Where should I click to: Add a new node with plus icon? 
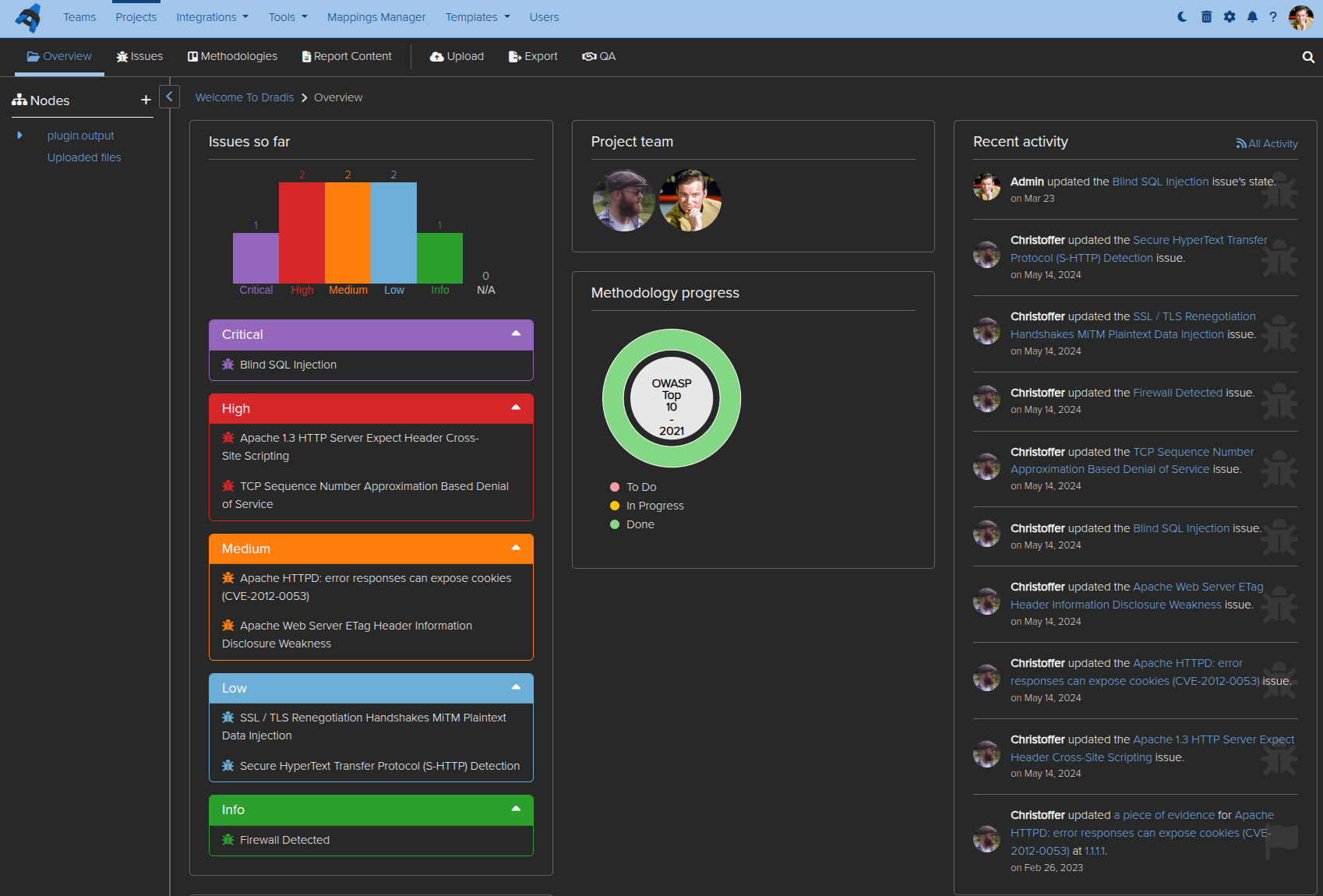pos(146,100)
